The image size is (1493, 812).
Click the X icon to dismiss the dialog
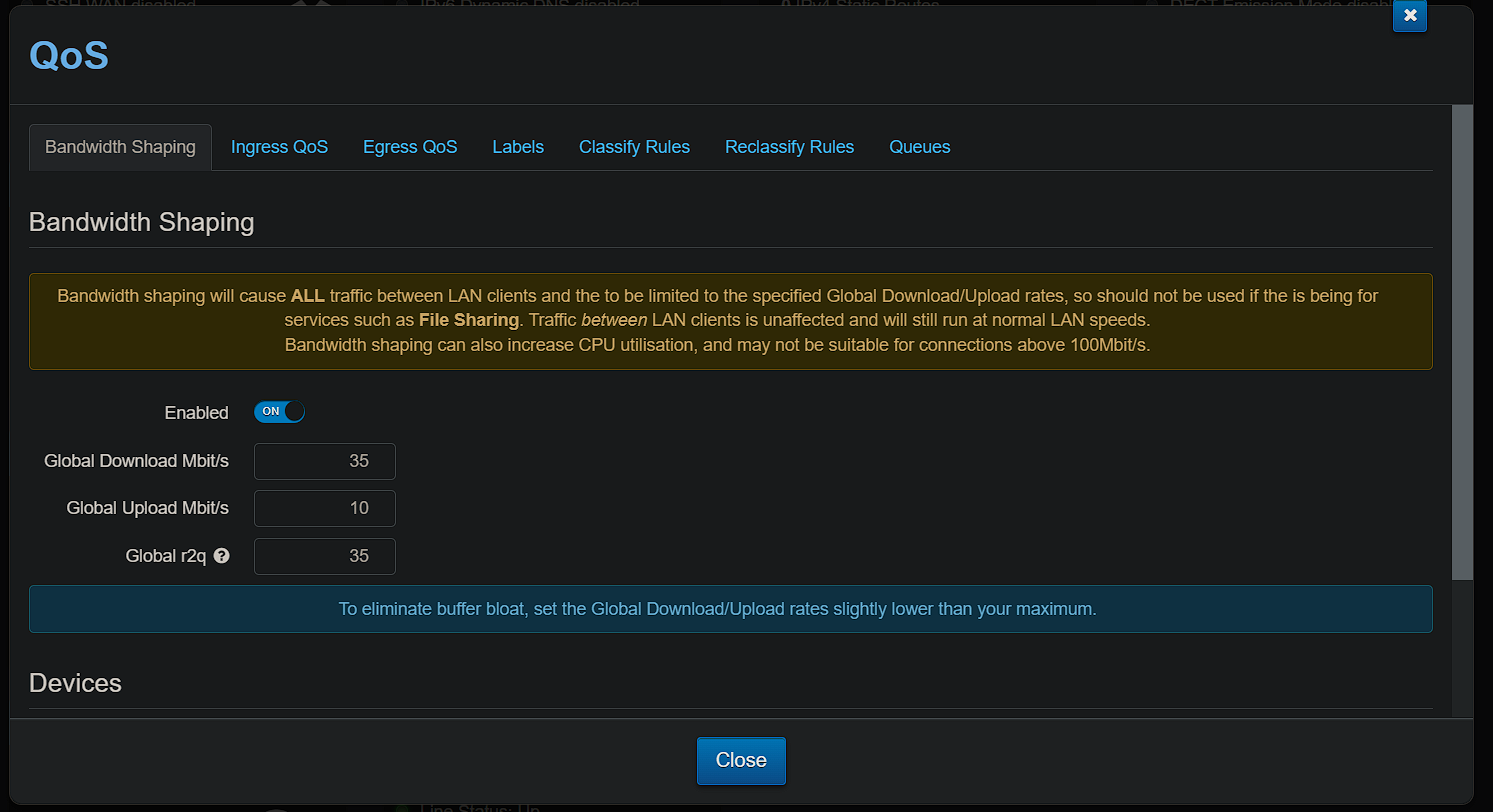(x=1410, y=16)
